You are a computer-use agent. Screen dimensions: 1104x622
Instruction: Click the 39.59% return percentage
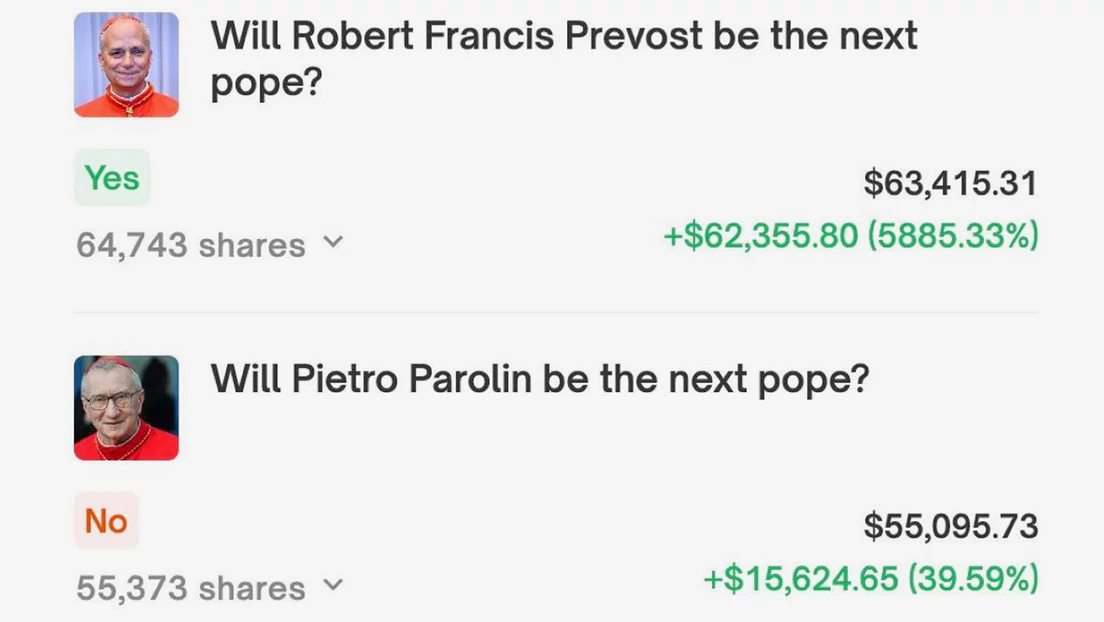[x=973, y=578]
